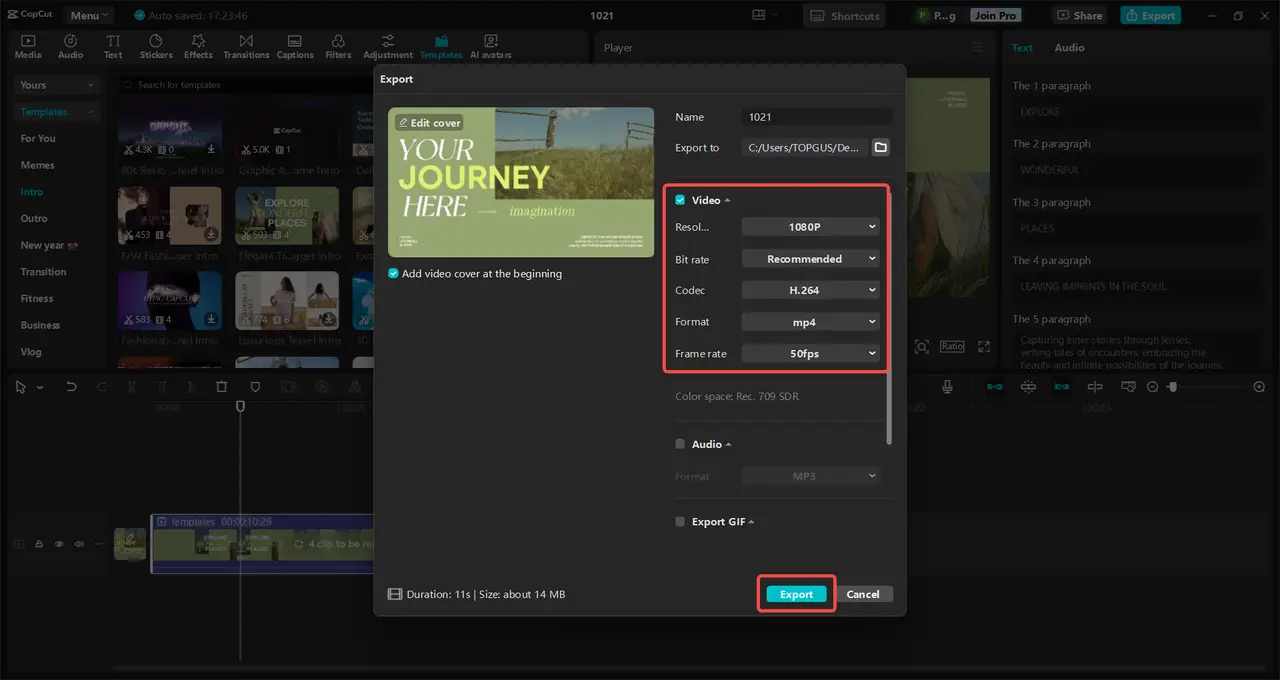Viewport: 1280px width, 680px height.
Task: Open the Resolution dropdown showing 1080P
Action: (x=810, y=226)
